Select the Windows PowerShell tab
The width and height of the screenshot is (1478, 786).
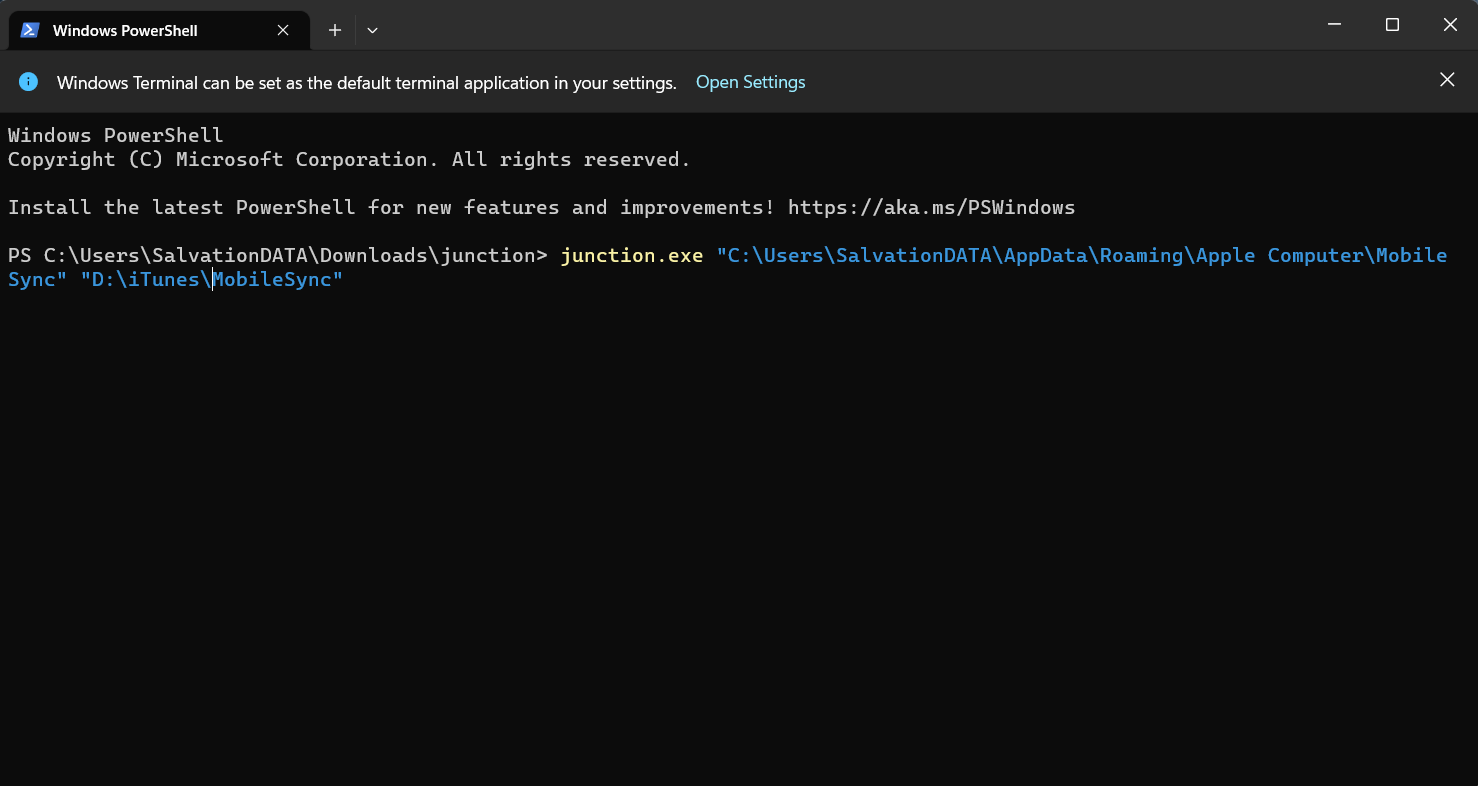[159, 30]
